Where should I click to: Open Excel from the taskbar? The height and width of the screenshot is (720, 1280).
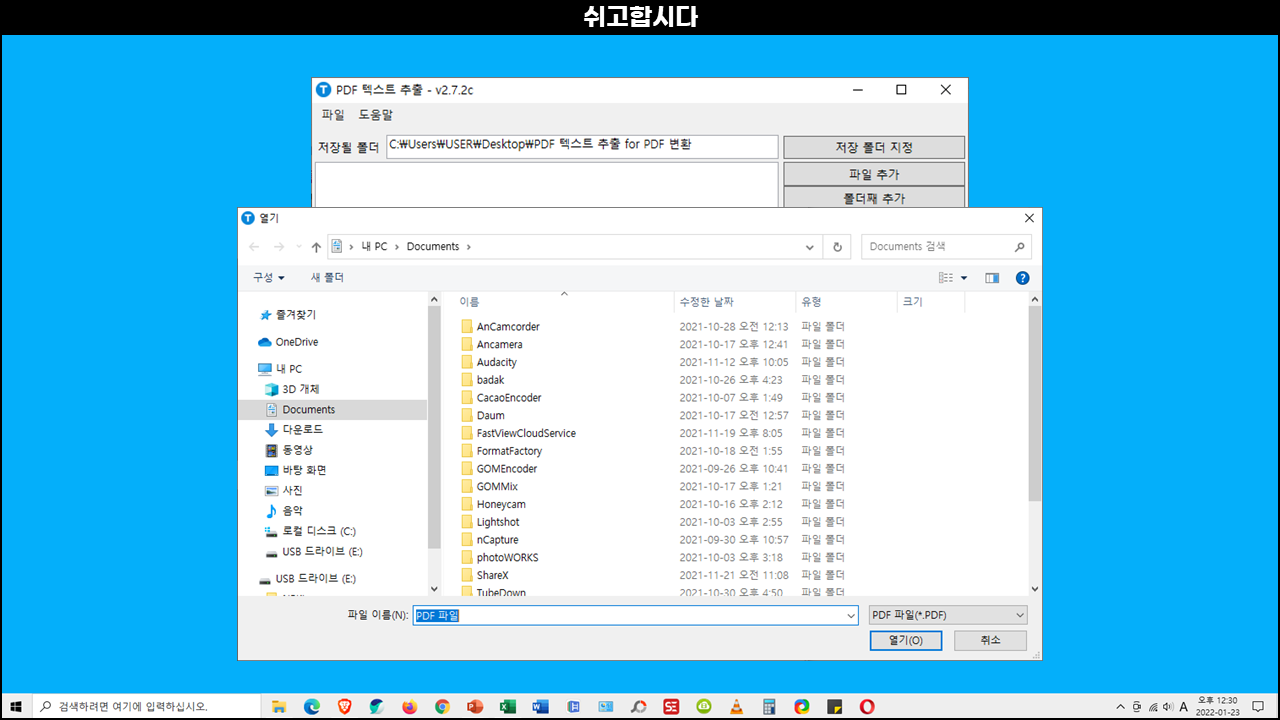pyautogui.click(x=507, y=706)
